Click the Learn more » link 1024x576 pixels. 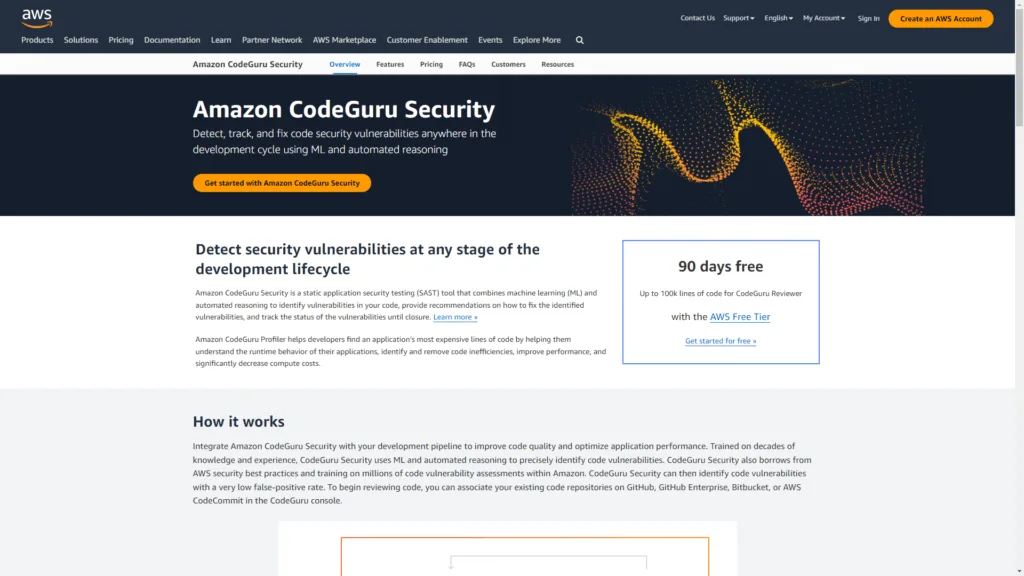(x=455, y=317)
